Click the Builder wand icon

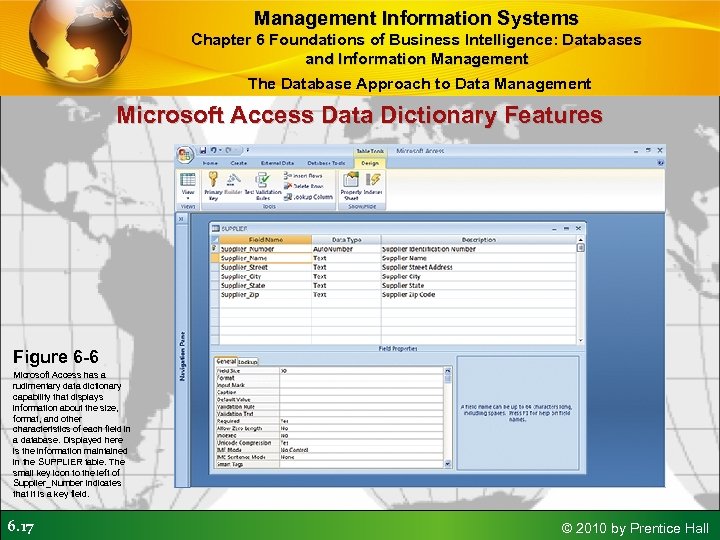(234, 180)
